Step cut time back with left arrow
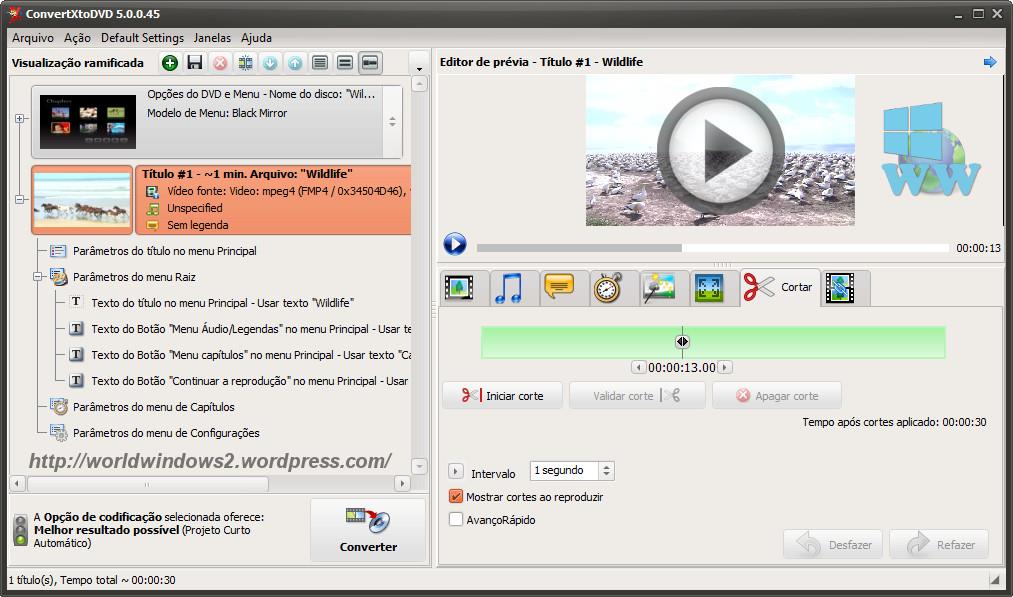Viewport: 1013px width, 597px height. coord(638,367)
